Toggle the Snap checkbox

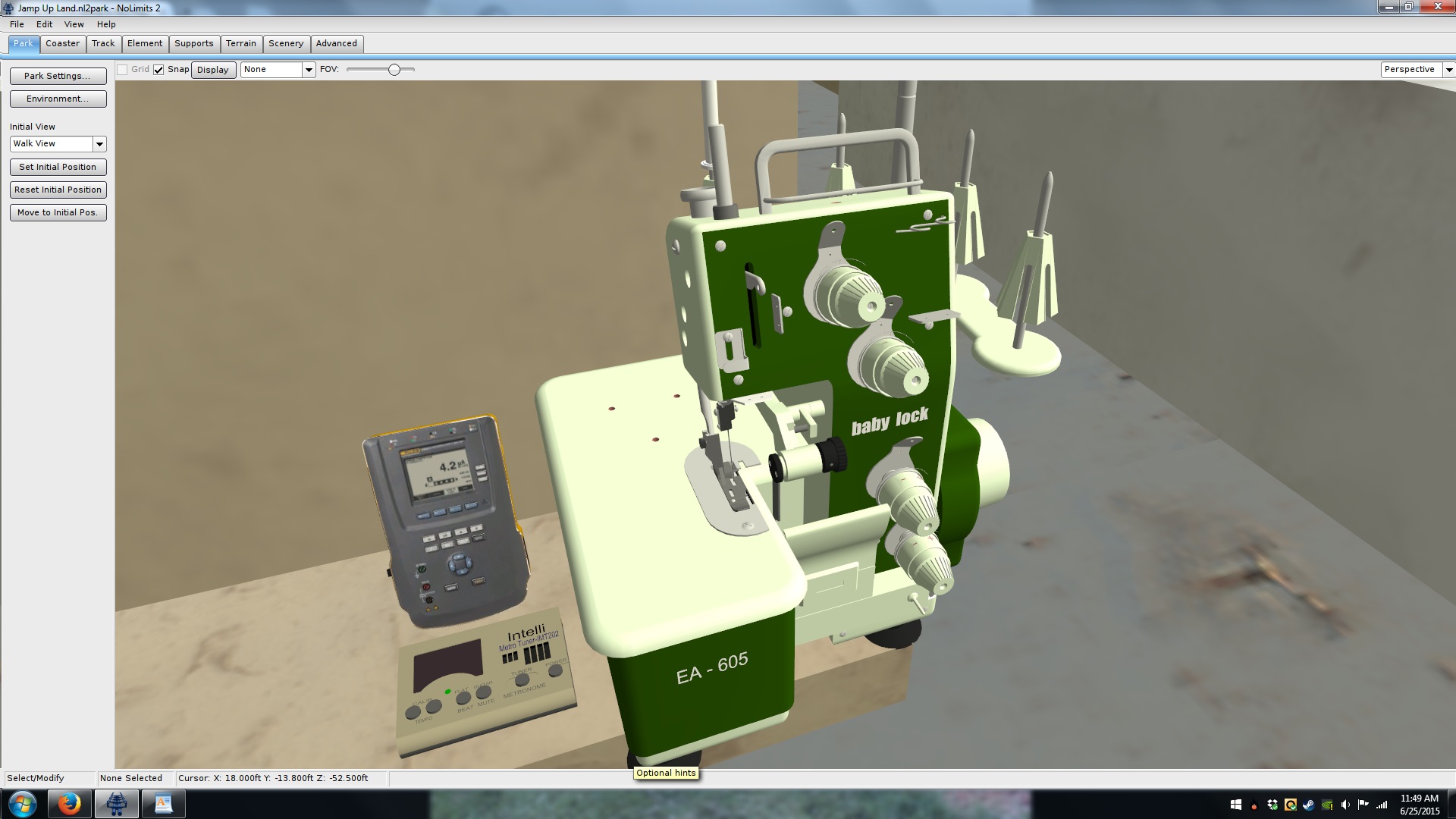158,70
